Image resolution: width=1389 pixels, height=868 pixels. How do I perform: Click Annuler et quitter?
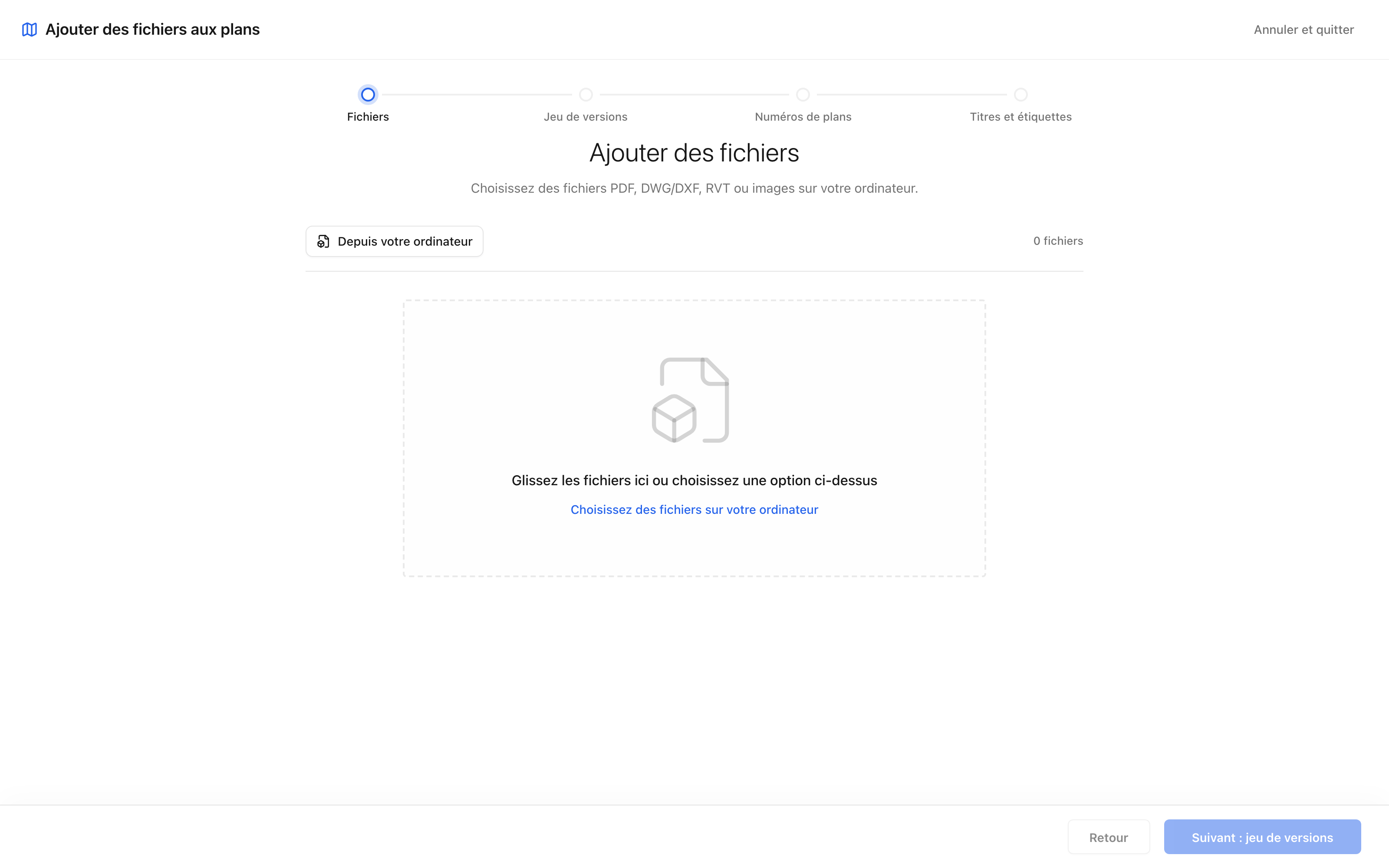point(1303,30)
